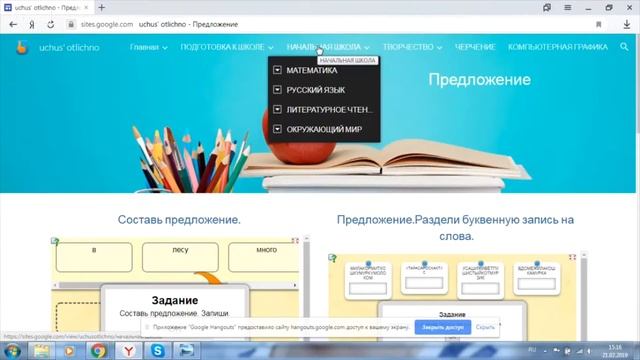Select РУССКИЙ ЯЗЫК in the dropdown menu
640x360 pixels.
(316, 90)
